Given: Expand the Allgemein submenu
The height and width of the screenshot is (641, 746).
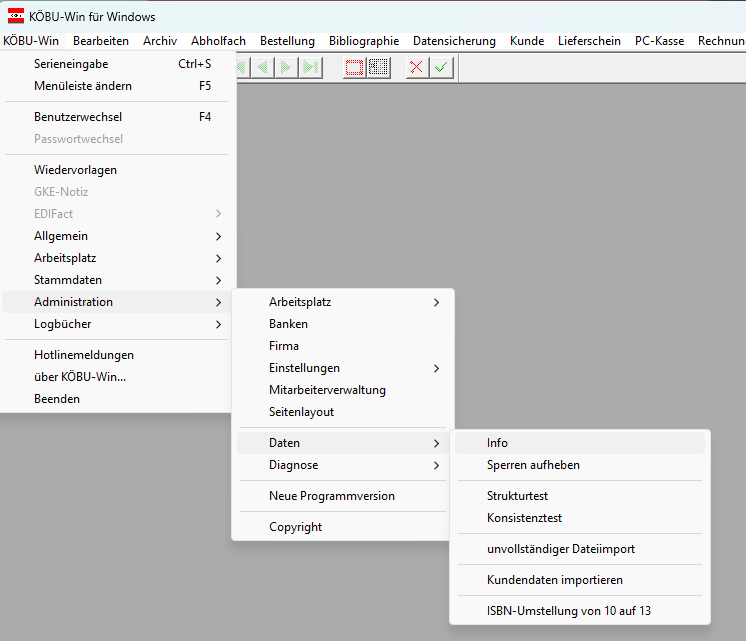Looking at the screenshot, I should click(x=117, y=236).
